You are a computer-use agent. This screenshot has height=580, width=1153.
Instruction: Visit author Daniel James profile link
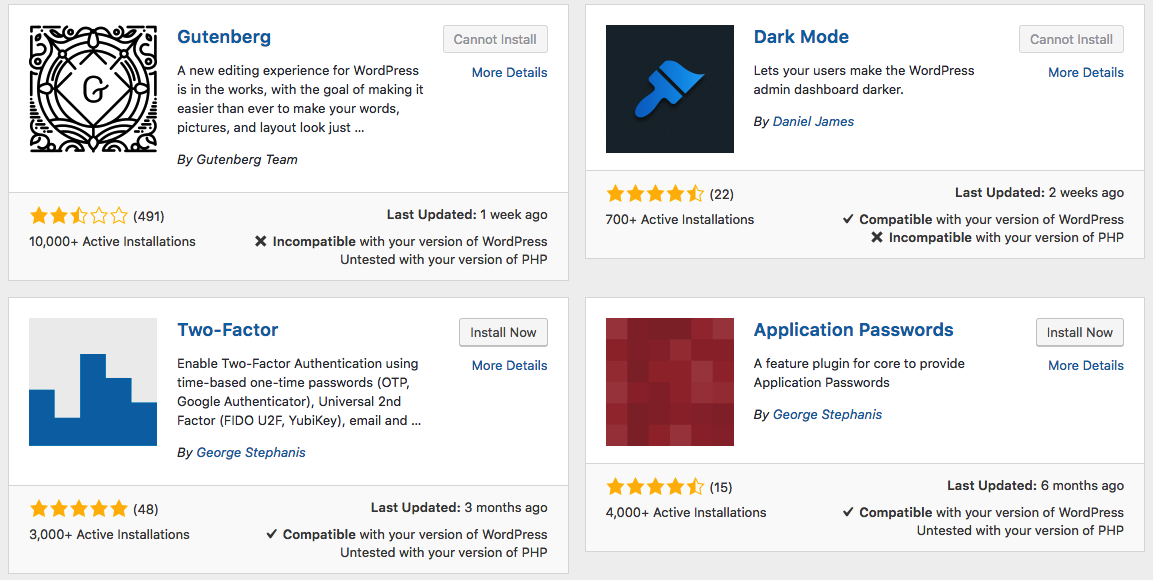pos(813,121)
